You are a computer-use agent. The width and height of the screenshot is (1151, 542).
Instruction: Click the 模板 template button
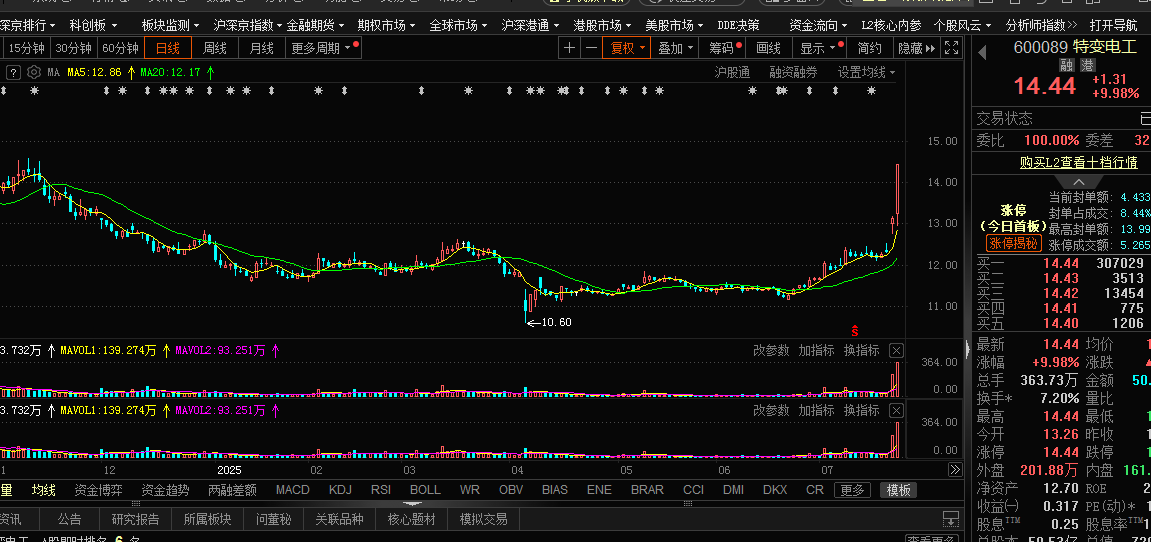pos(898,491)
